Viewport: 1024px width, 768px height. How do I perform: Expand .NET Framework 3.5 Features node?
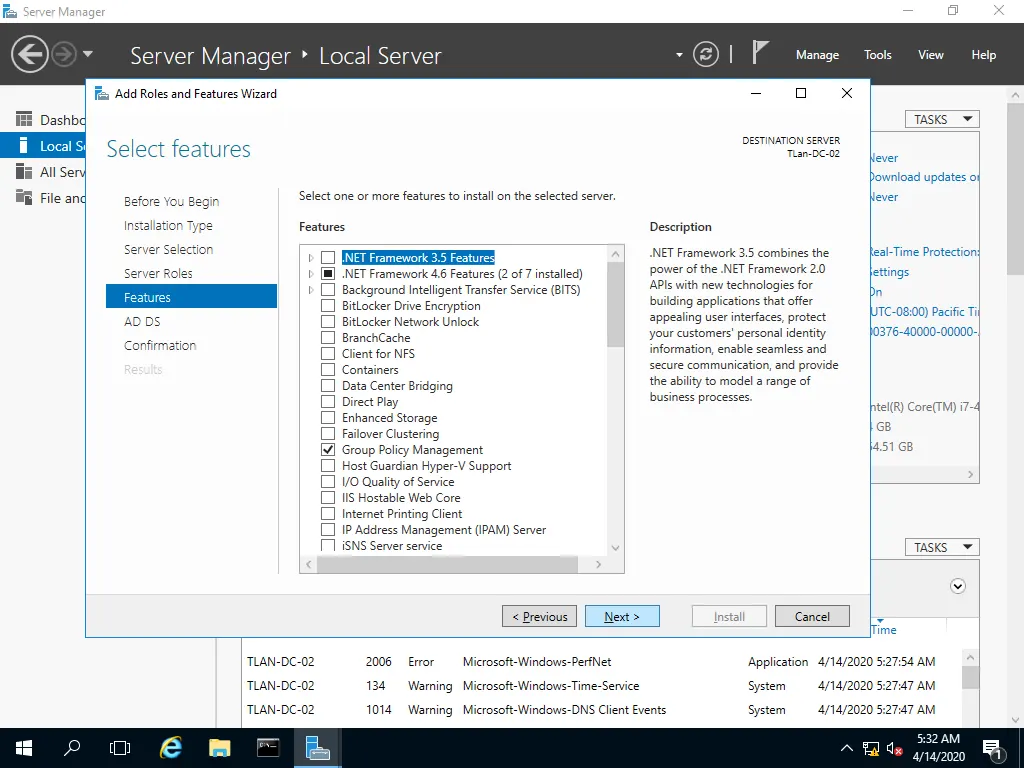311,258
